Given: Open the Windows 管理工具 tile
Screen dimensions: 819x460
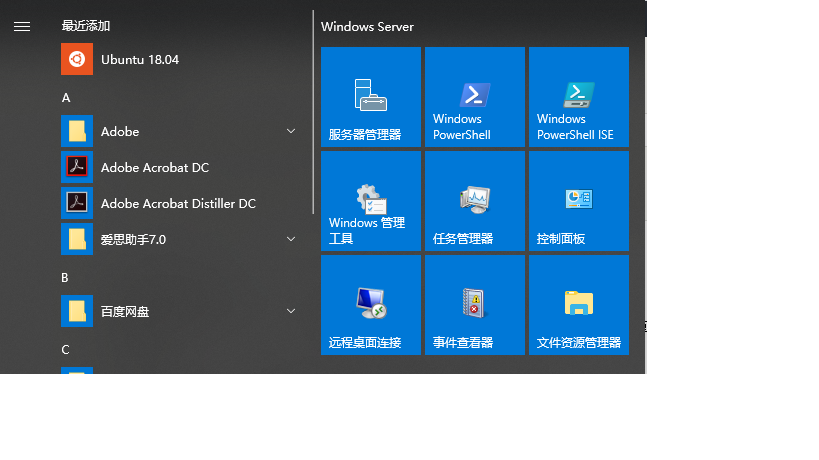Looking at the screenshot, I should pyautogui.click(x=370, y=201).
